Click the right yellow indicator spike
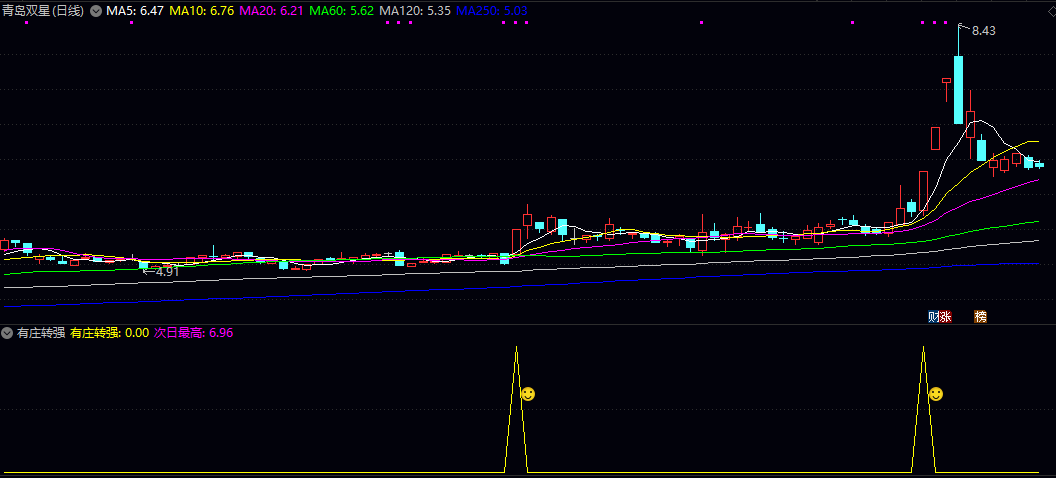The image size is (1056, 478). point(923,409)
